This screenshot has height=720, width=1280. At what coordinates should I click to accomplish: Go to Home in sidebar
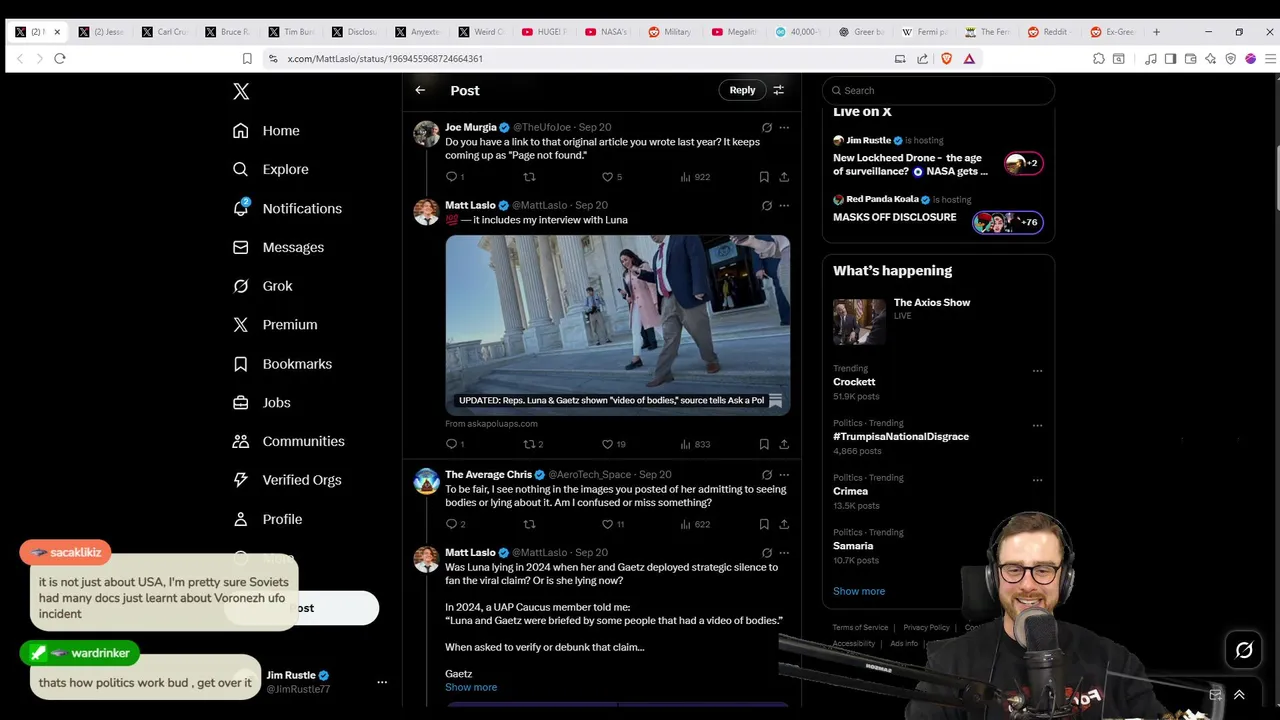pos(266,131)
